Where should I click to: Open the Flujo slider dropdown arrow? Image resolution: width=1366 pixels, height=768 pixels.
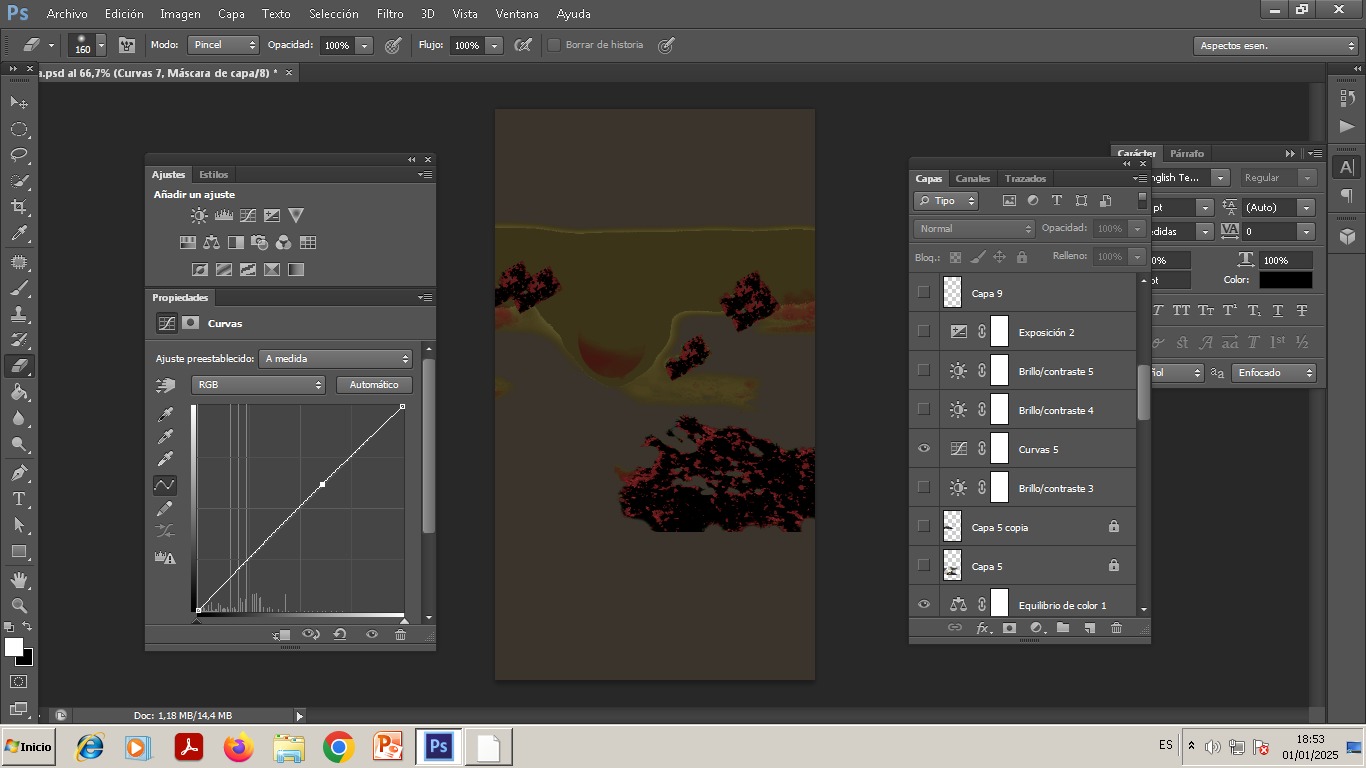pyautogui.click(x=494, y=46)
